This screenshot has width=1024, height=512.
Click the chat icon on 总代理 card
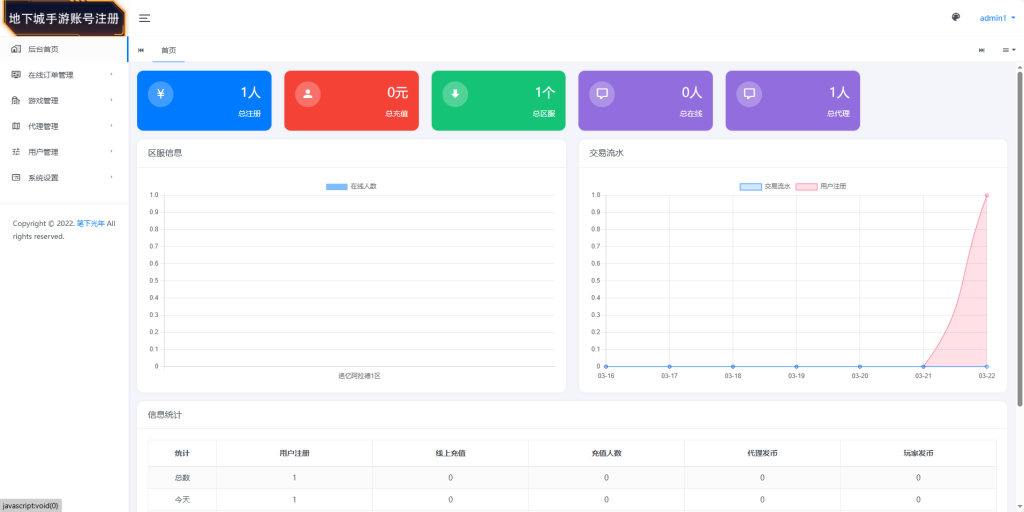750,93
